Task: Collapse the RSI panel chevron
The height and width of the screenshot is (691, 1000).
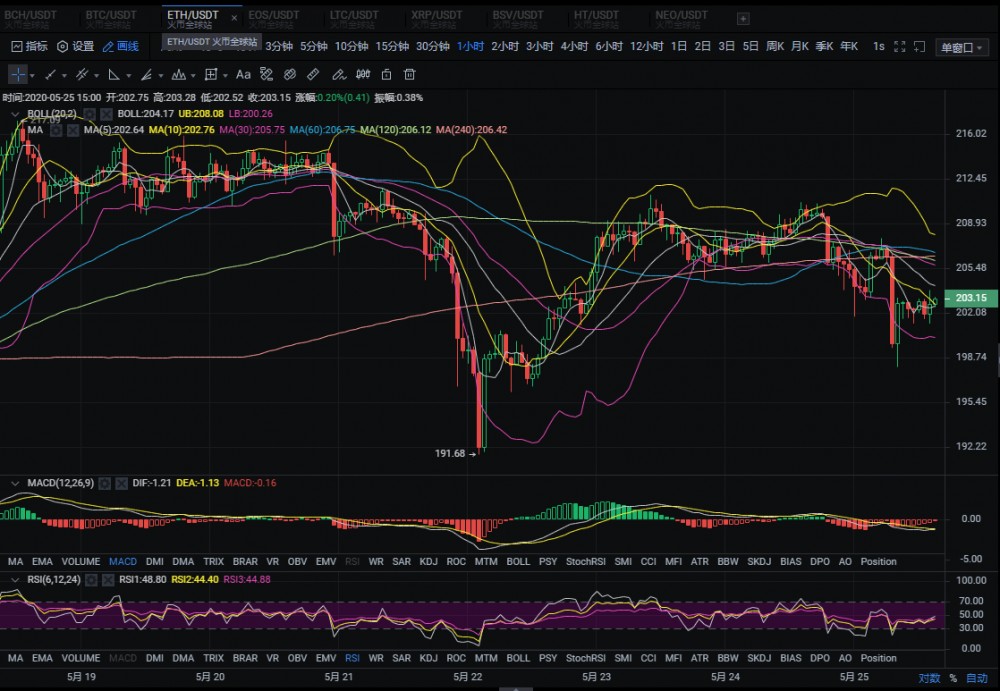Action: tap(15, 579)
